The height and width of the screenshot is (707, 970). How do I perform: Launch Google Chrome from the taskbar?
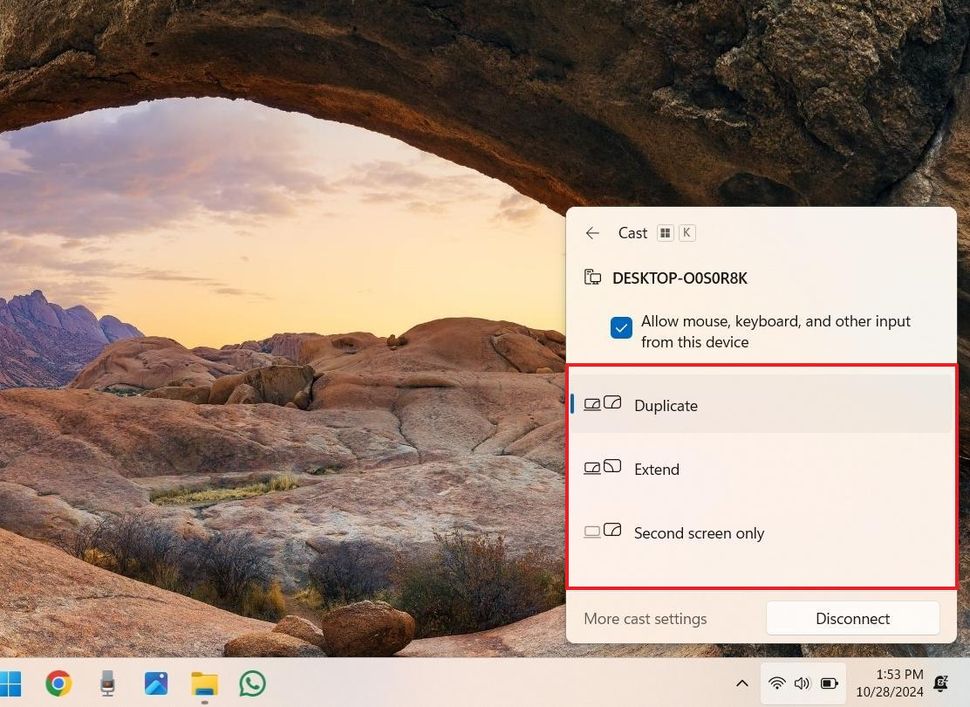[59, 683]
